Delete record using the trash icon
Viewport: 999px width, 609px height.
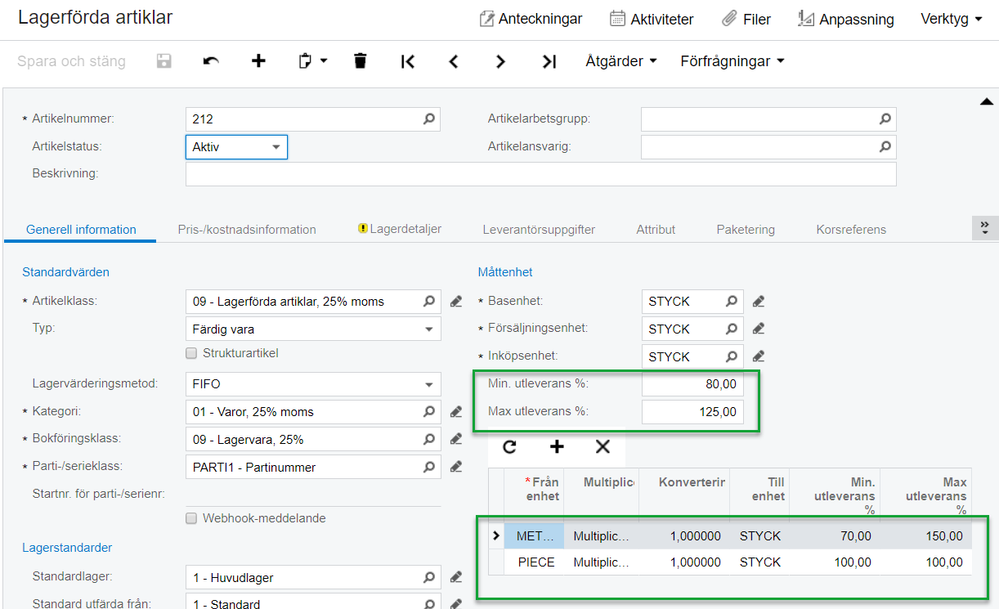pyautogui.click(x=360, y=61)
